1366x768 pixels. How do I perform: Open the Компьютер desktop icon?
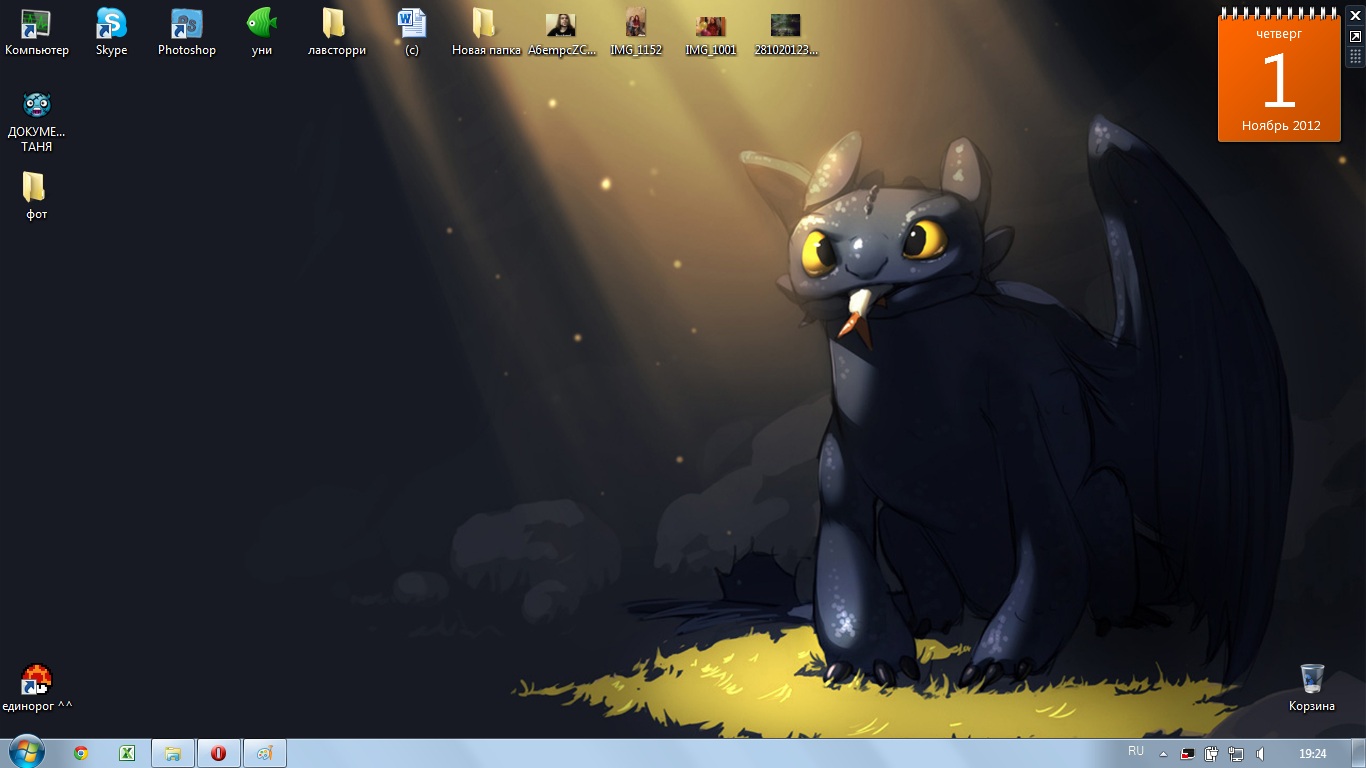pyautogui.click(x=36, y=32)
